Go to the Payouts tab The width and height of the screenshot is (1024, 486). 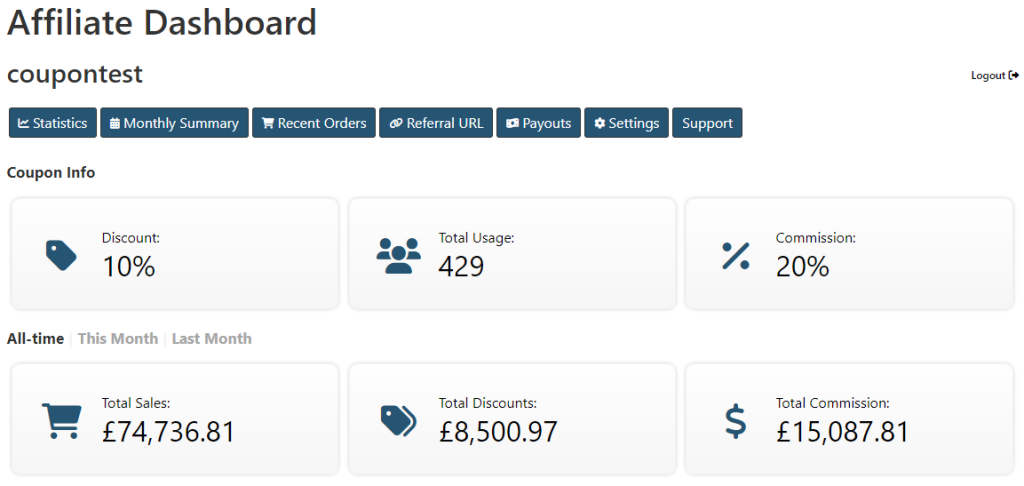click(538, 123)
